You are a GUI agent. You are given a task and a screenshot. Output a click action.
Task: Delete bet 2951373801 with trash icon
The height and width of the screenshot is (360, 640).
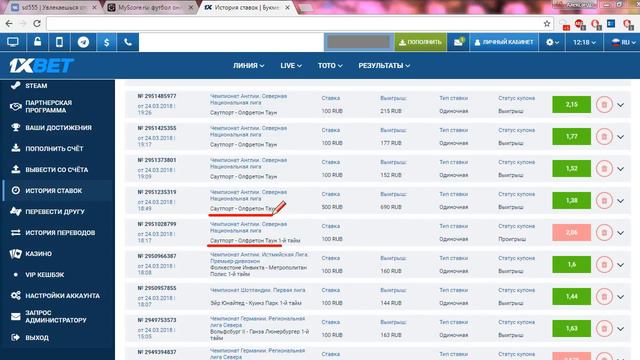click(604, 169)
